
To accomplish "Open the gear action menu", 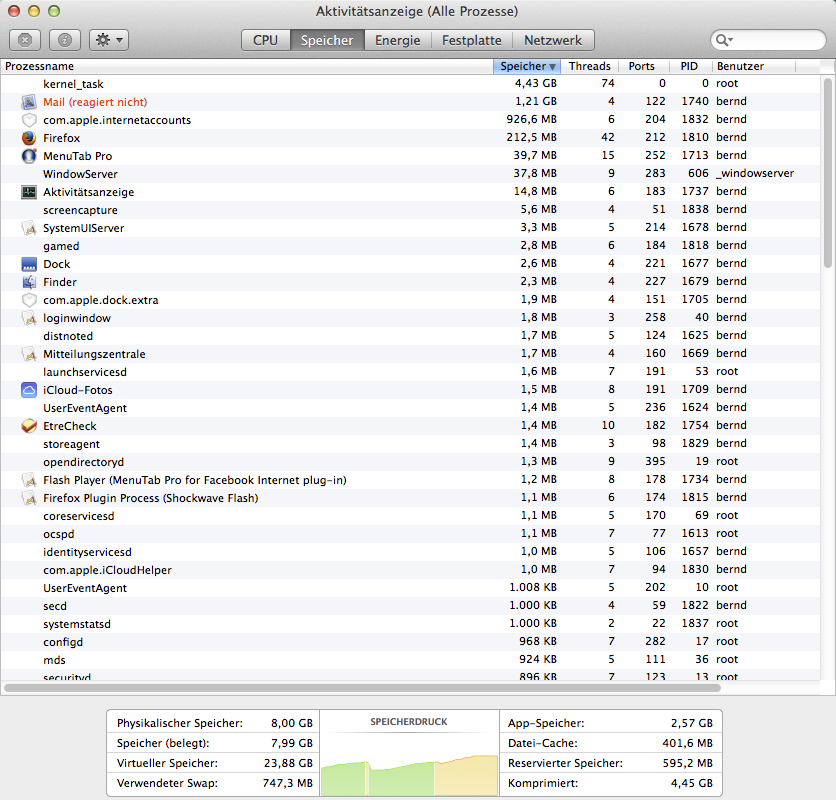I will (109, 40).
